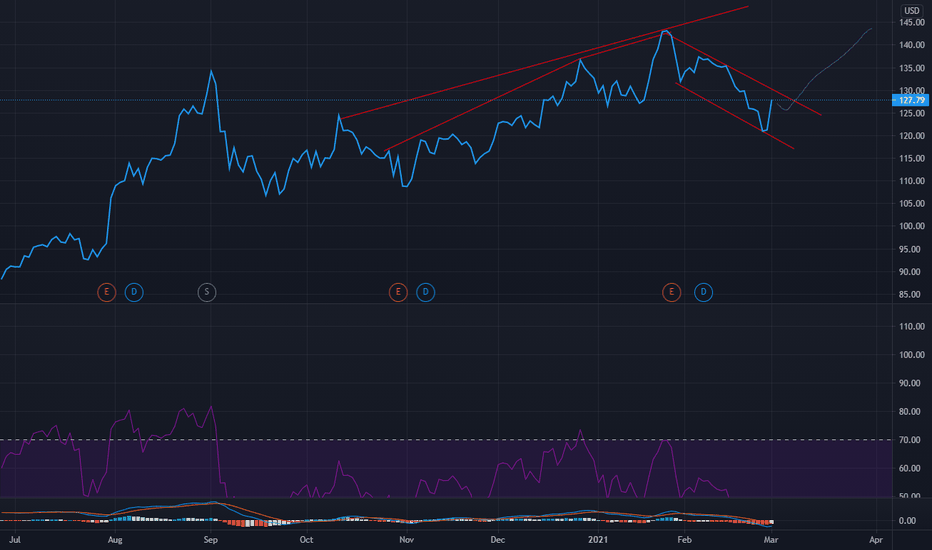Click the Jul label on time axis
932x550 pixels.
pyautogui.click(x=15, y=540)
